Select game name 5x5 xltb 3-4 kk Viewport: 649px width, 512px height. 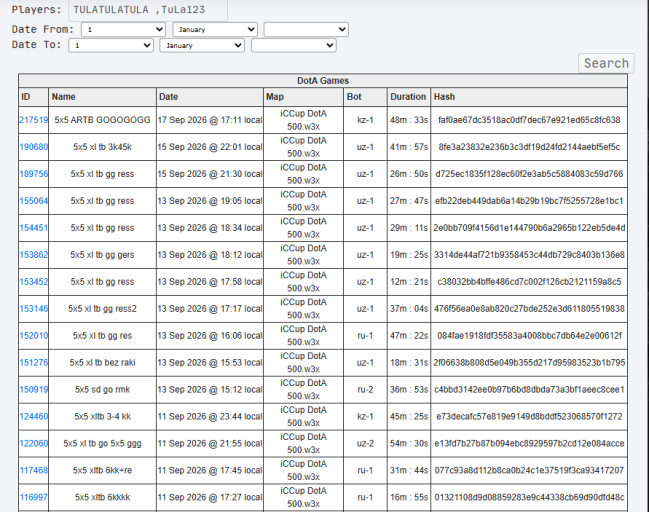point(102,416)
